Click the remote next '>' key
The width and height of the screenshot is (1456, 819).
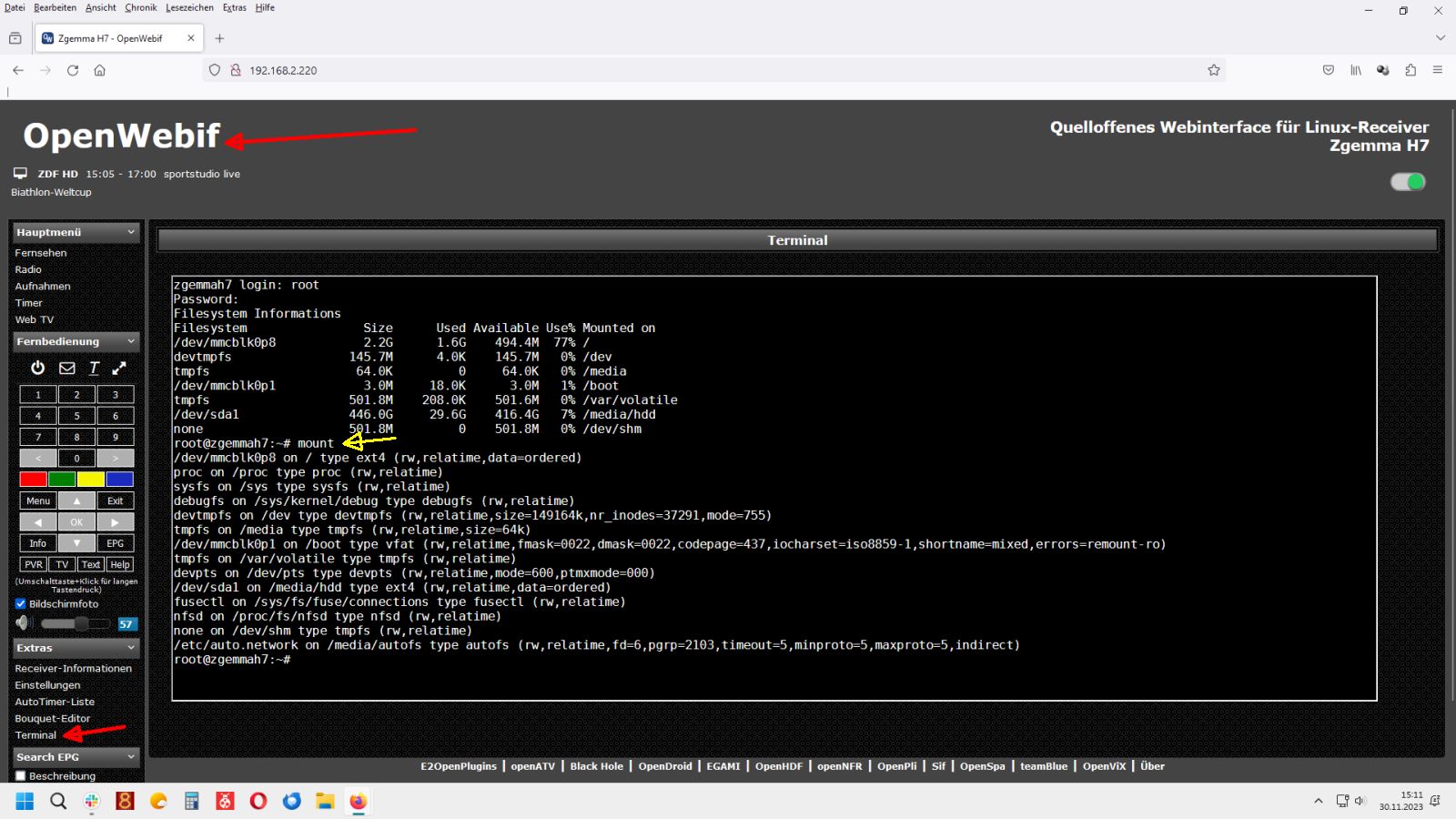click(x=116, y=458)
